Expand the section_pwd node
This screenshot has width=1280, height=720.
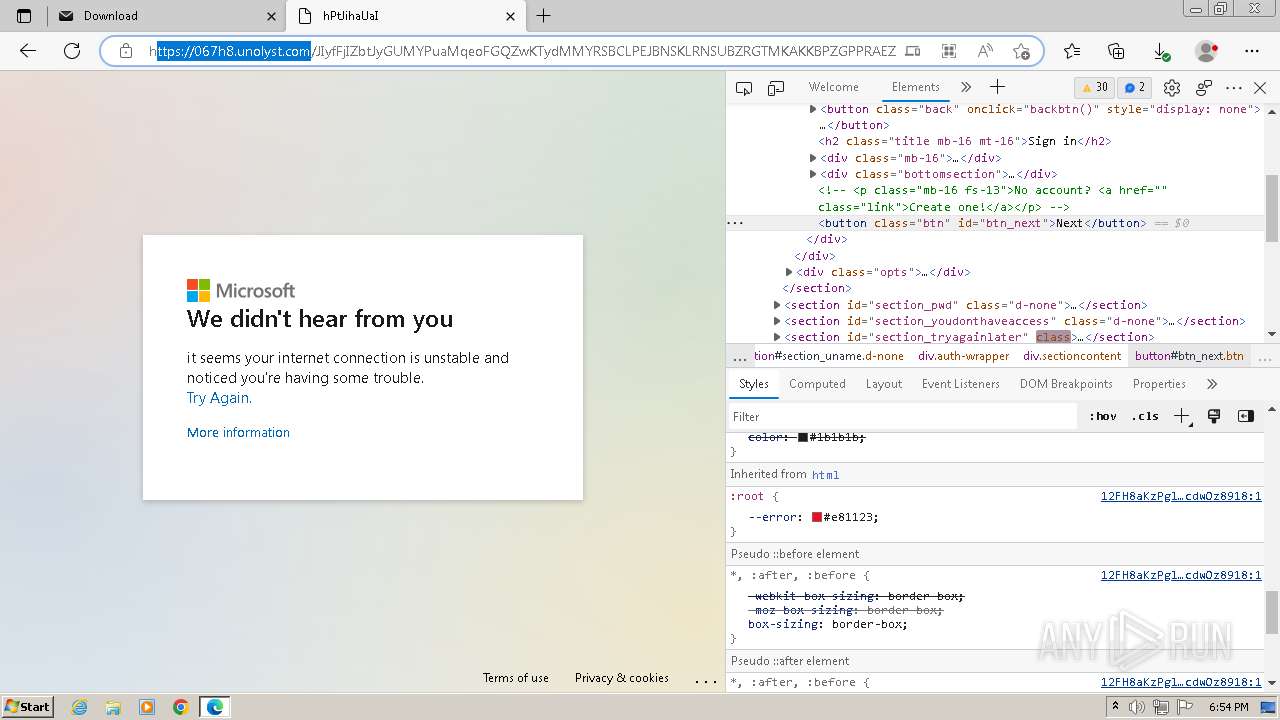click(x=777, y=305)
